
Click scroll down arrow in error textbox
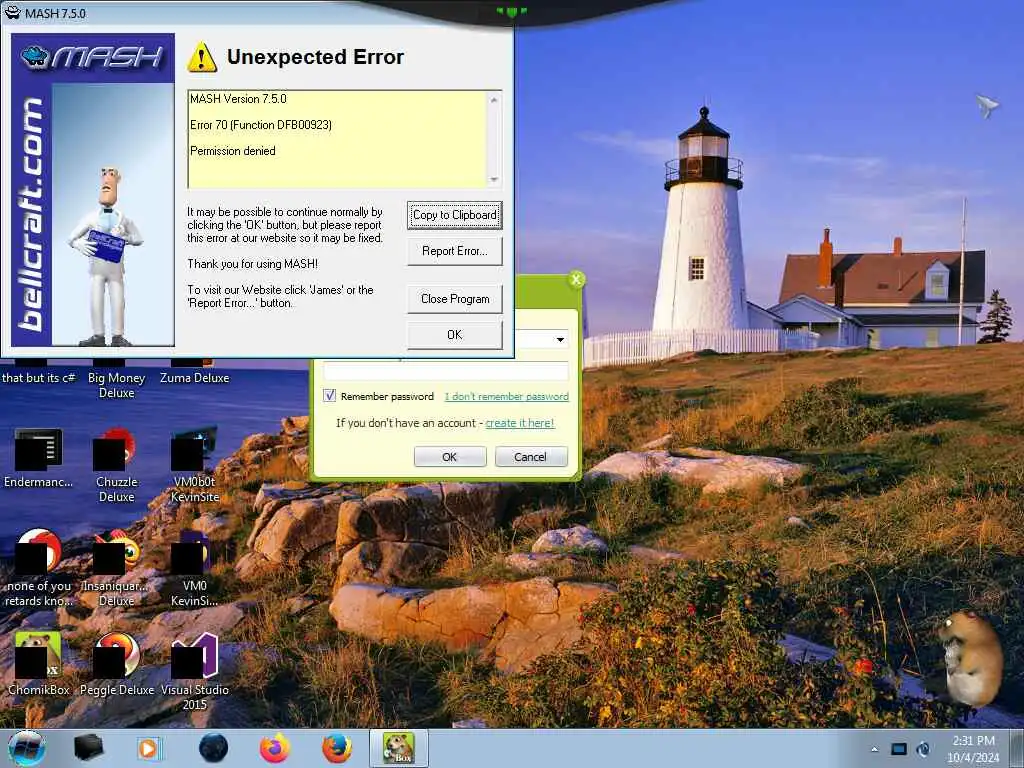tap(494, 179)
